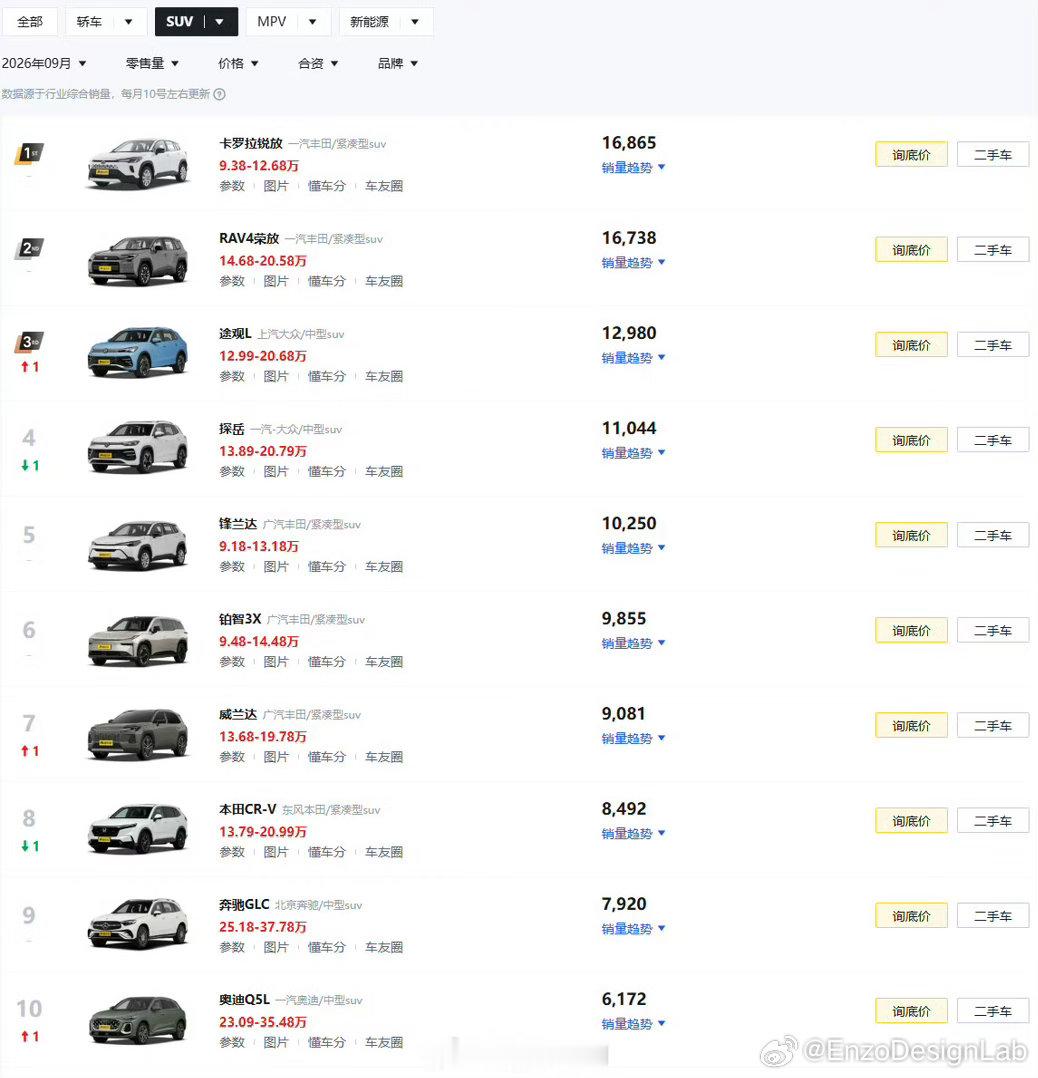Open the 2026年09月 month dropdown

(44, 63)
